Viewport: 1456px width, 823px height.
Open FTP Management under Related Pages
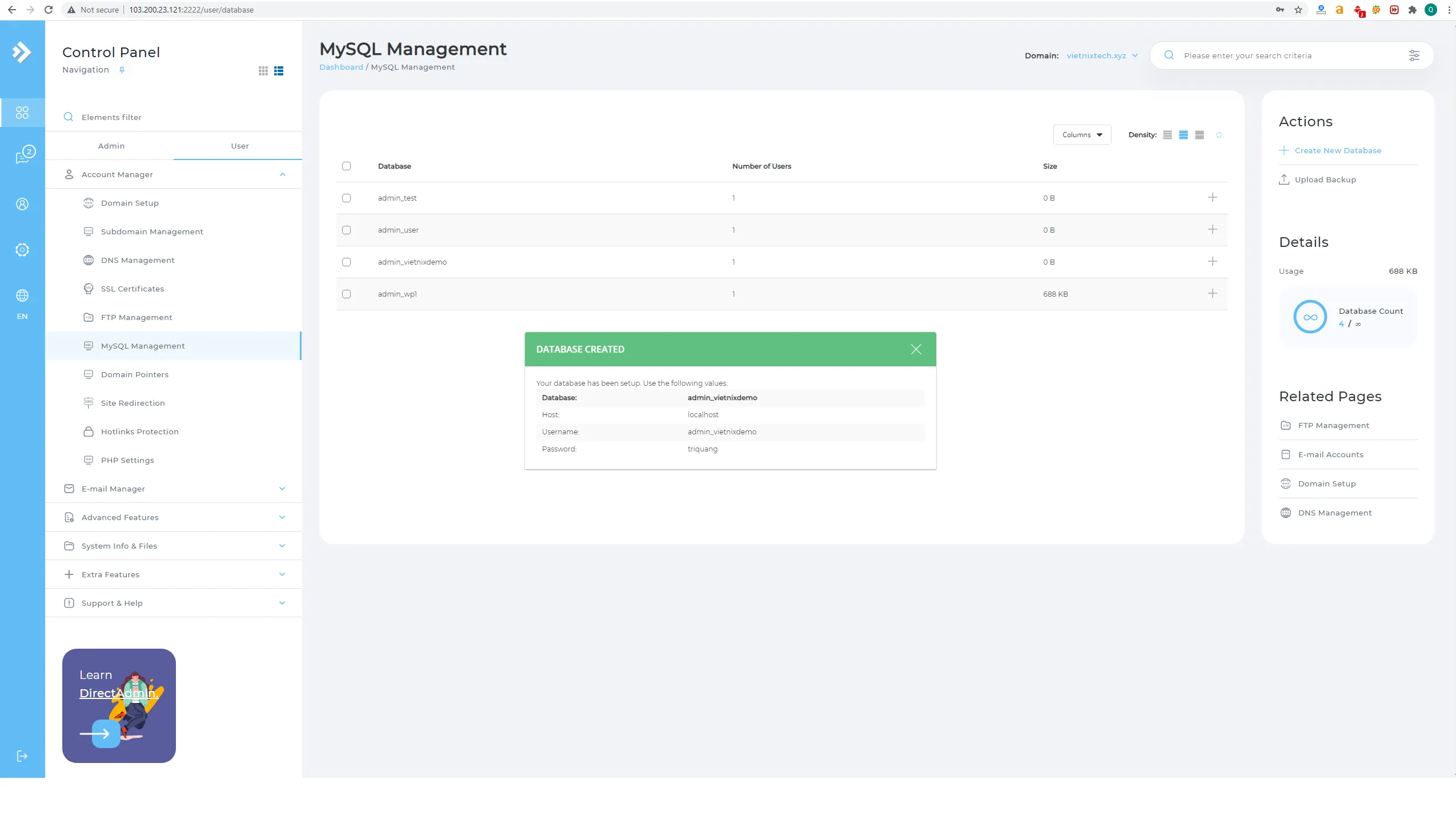click(1333, 425)
